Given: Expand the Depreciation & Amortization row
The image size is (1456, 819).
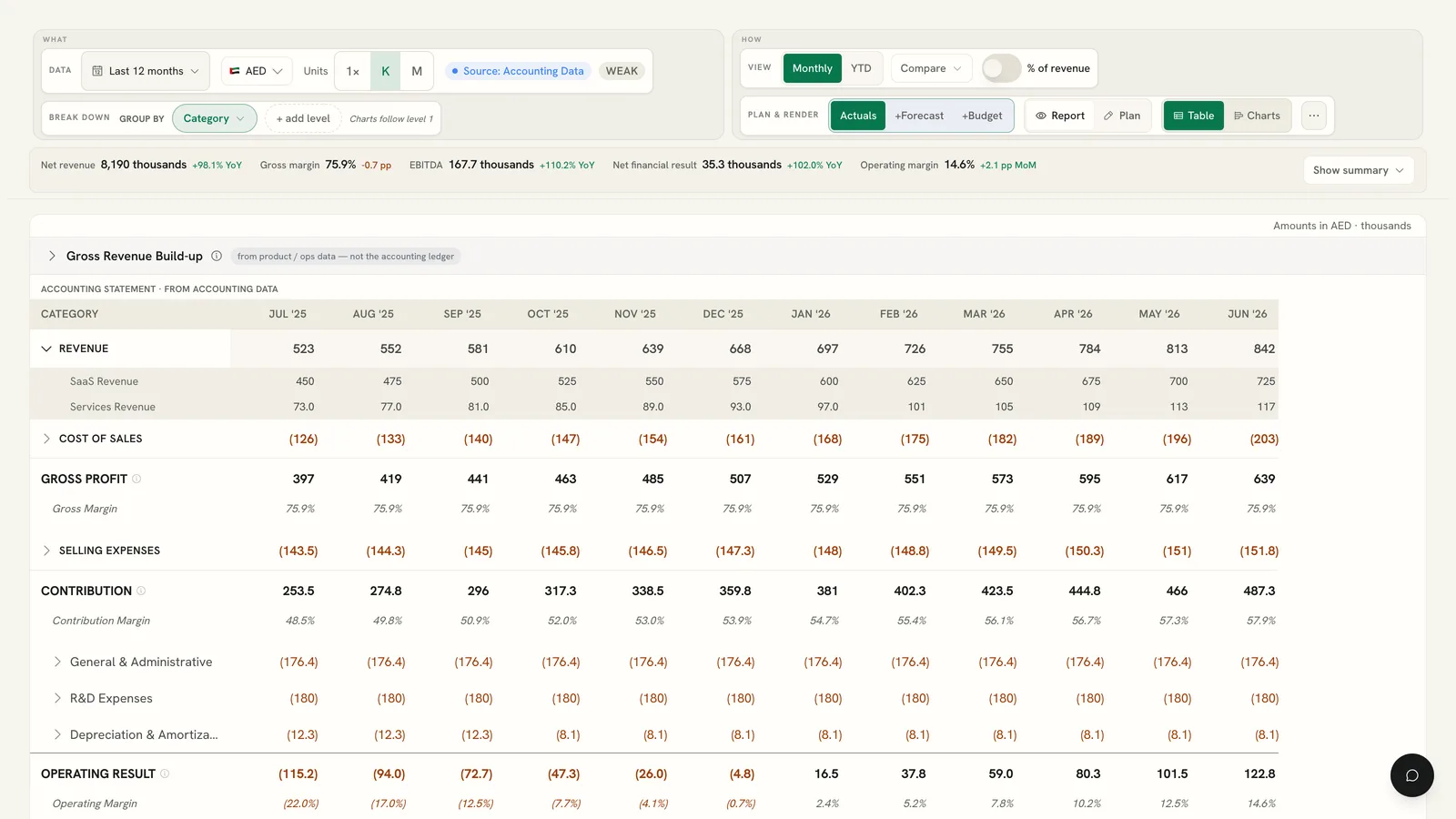Looking at the screenshot, I should [x=57, y=734].
